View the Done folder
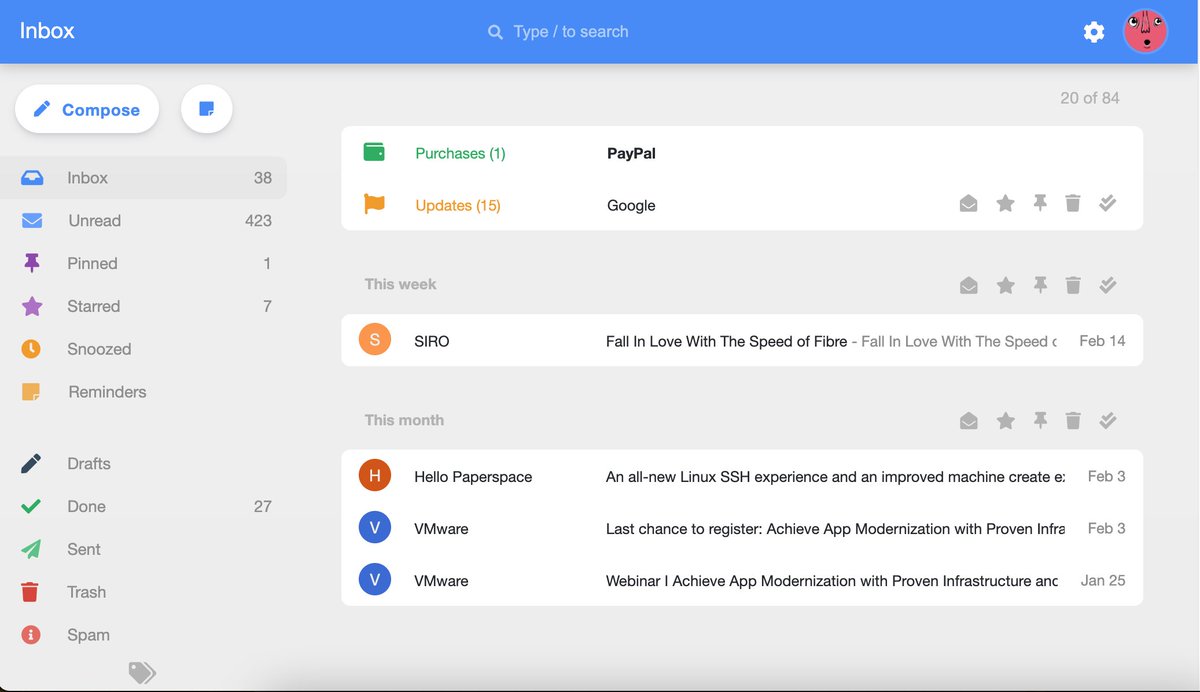The width and height of the screenshot is (1200, 692). 144,507
